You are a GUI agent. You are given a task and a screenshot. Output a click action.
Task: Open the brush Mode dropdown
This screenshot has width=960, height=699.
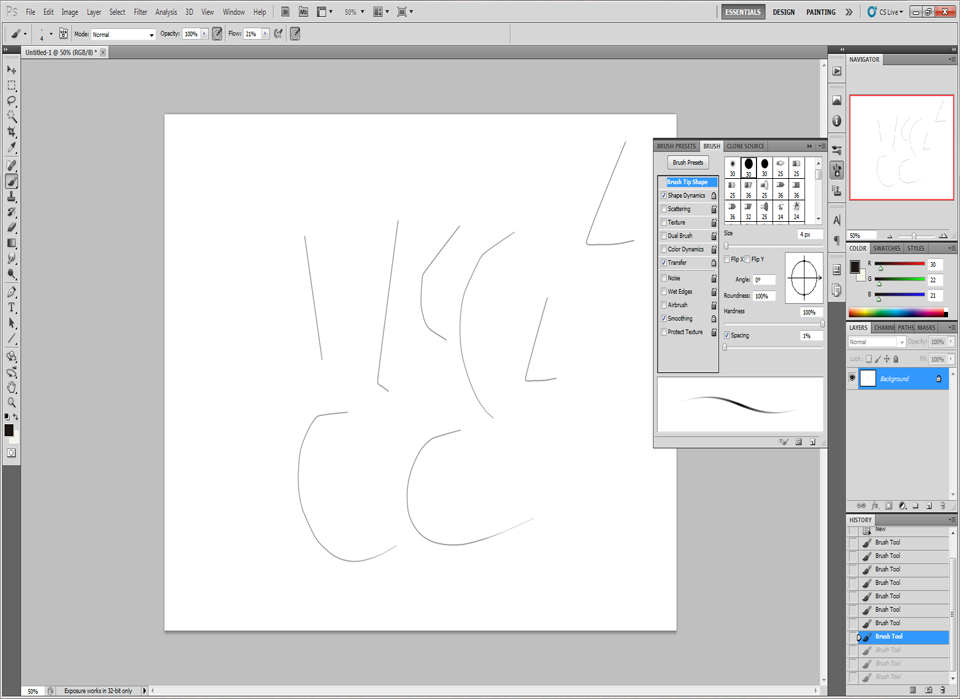point(124,34)
